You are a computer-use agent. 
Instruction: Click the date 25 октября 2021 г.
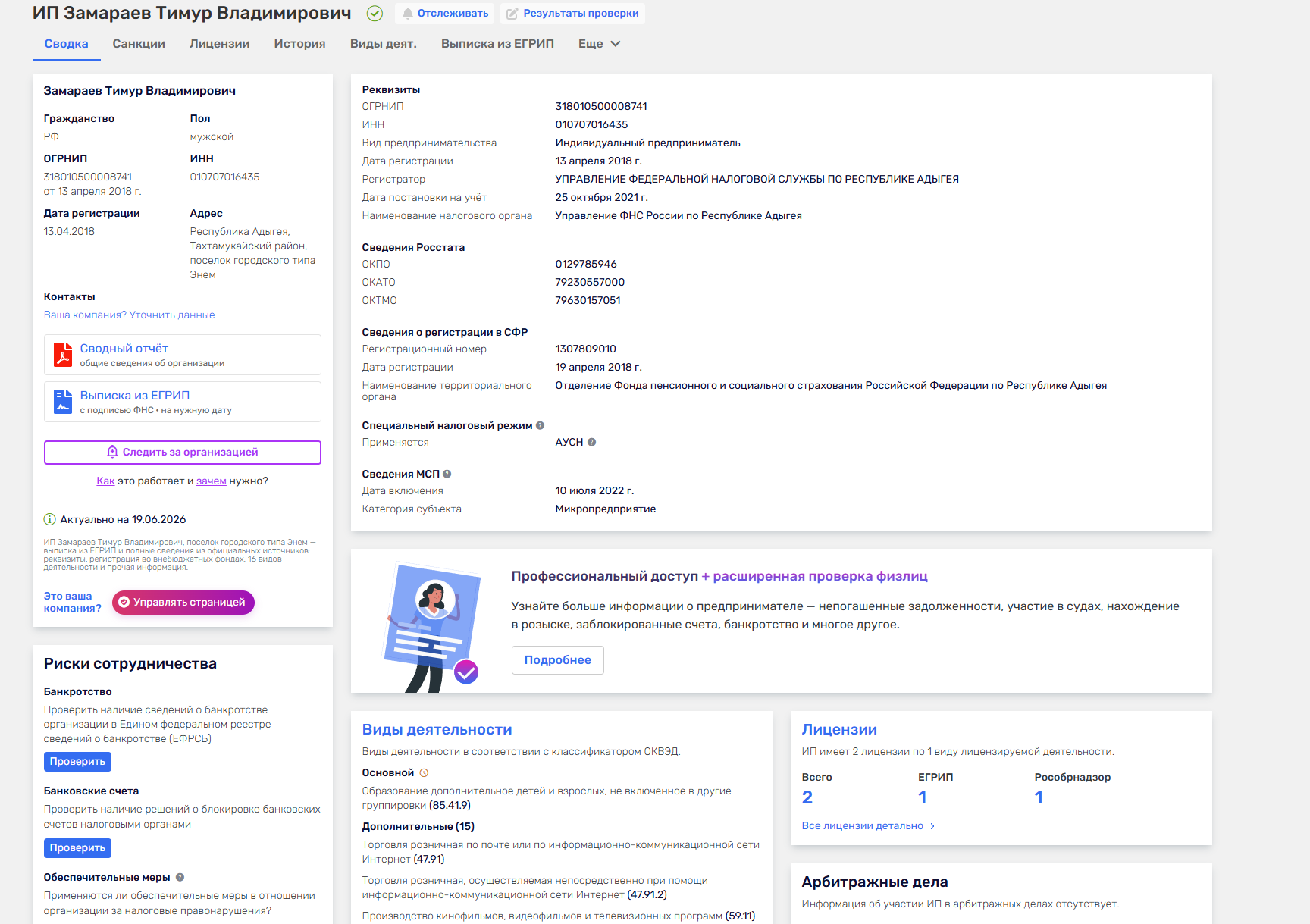tap(602, 197)
